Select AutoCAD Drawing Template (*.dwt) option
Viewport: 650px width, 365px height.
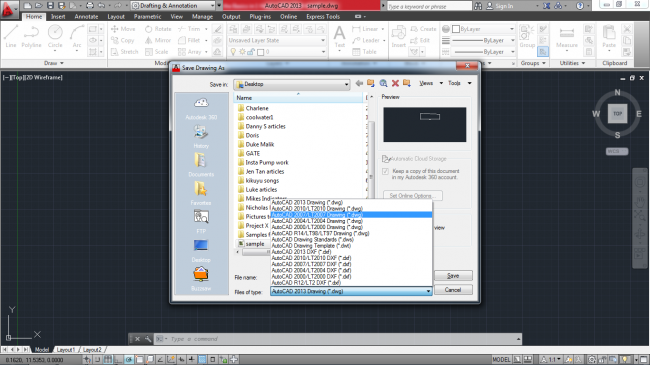351,246
